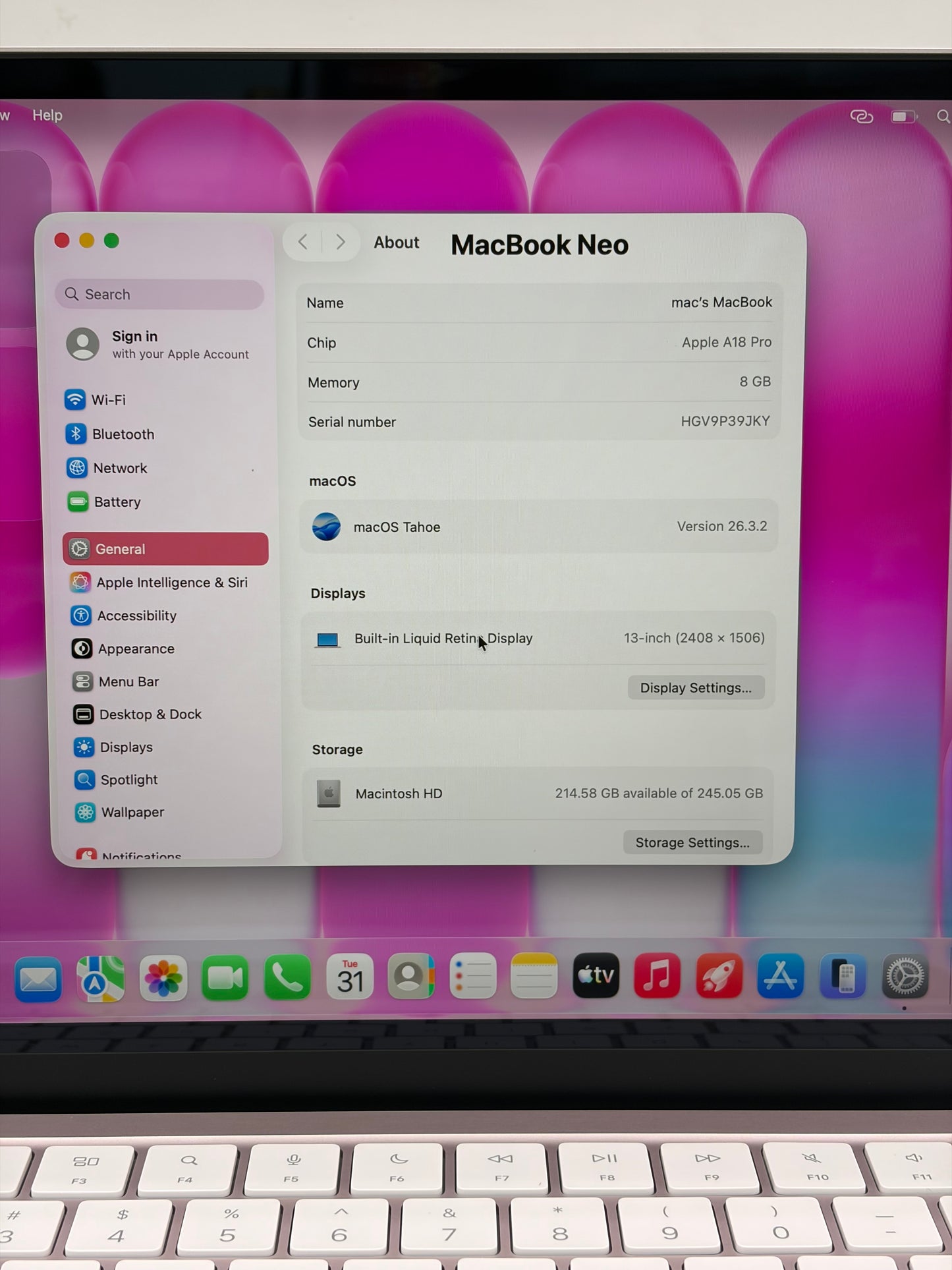Open iPhone Mirroring from the Dock
This screenshot has height=1270, width=952.
point(843,977)
